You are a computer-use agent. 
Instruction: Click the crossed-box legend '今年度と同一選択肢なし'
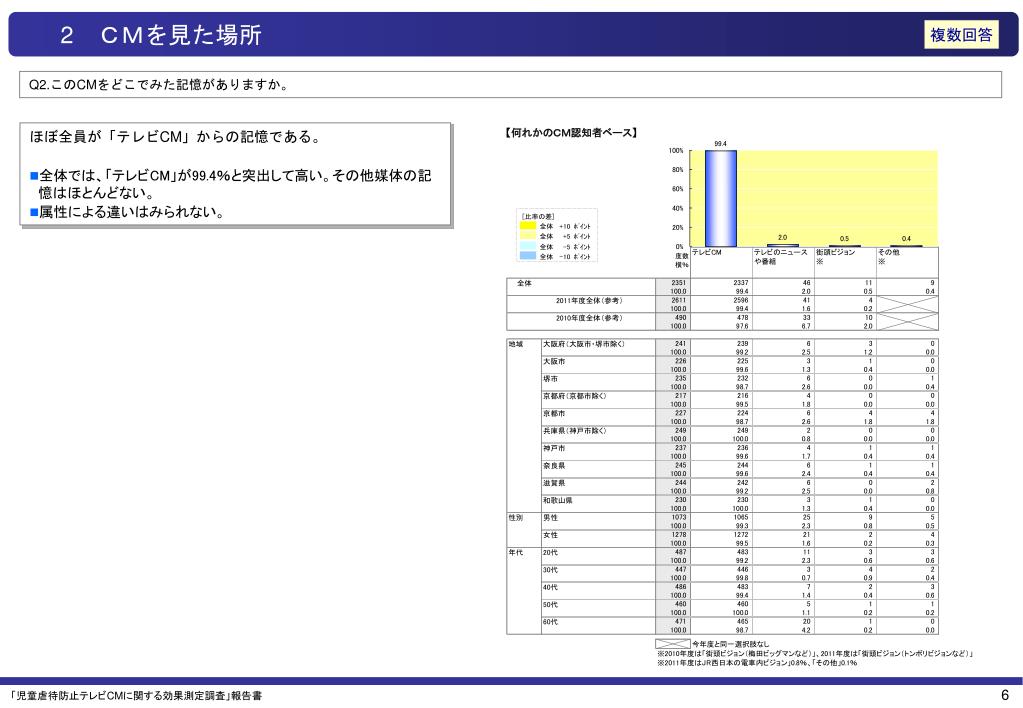tap(712, 644)
